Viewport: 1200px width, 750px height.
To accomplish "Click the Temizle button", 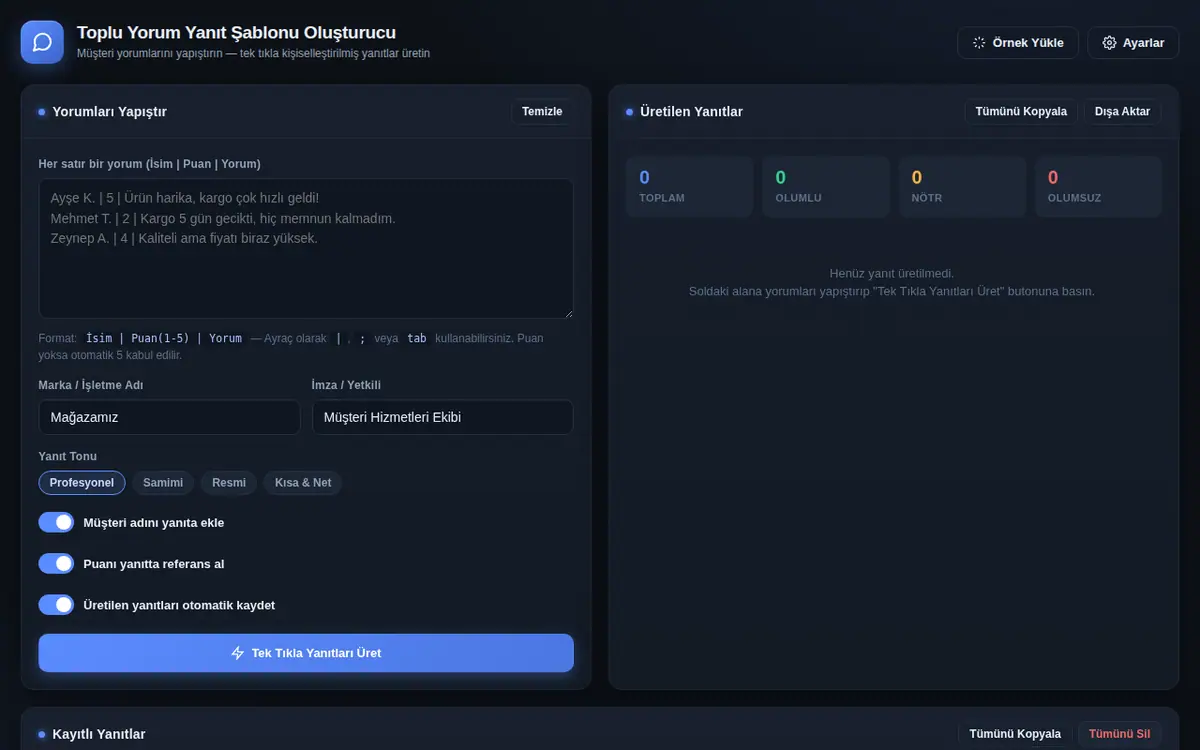I will click(542, 112).
